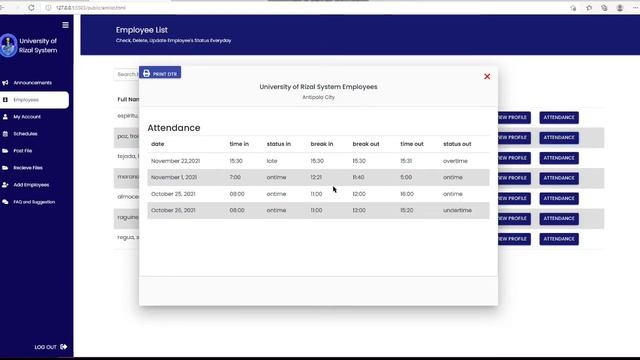The width and height of the screenshot is (640, 360).
Task: Click the 'status out' column header
Action: pyautogui.click(x=457, y=144)
